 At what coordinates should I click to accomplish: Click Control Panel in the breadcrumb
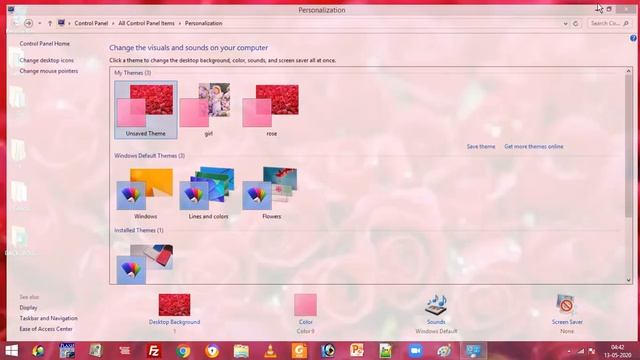(x=91, y=23)
